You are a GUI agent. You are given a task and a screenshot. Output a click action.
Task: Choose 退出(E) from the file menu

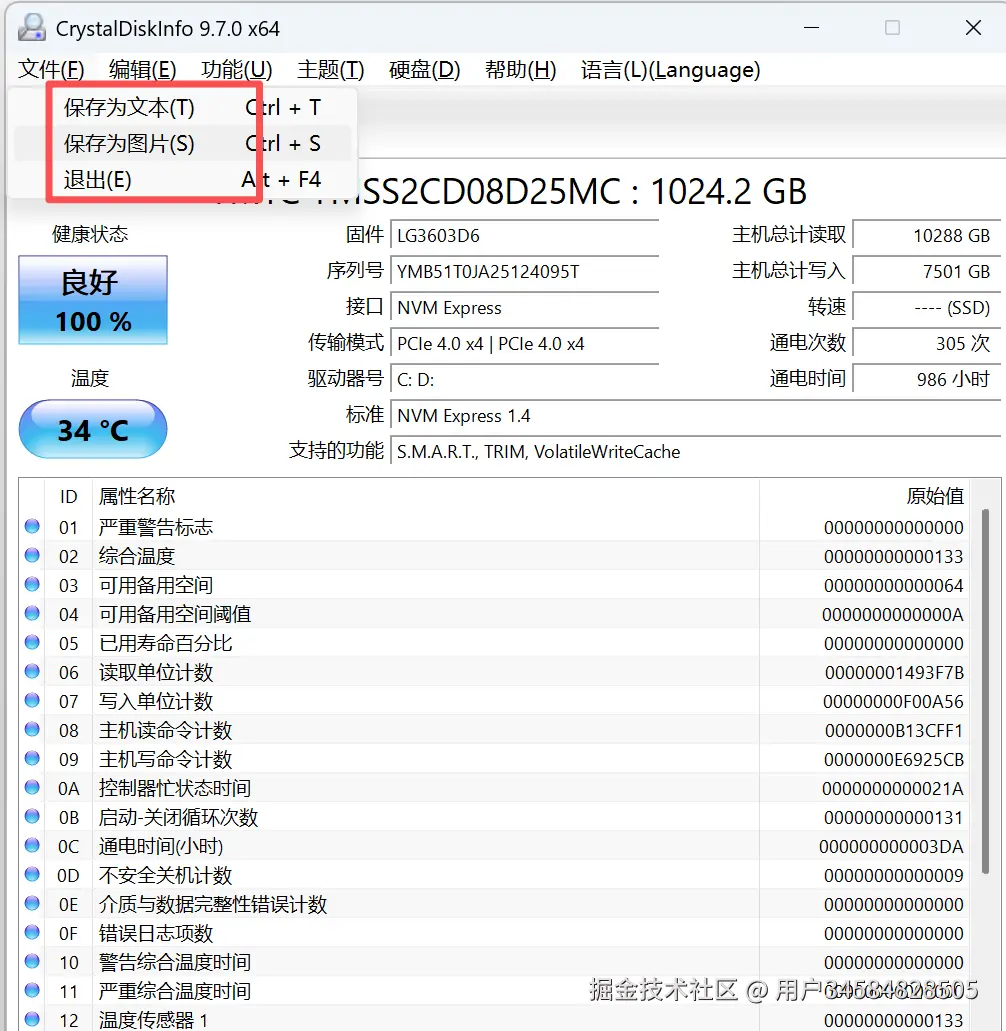click(x=183, y=180)
